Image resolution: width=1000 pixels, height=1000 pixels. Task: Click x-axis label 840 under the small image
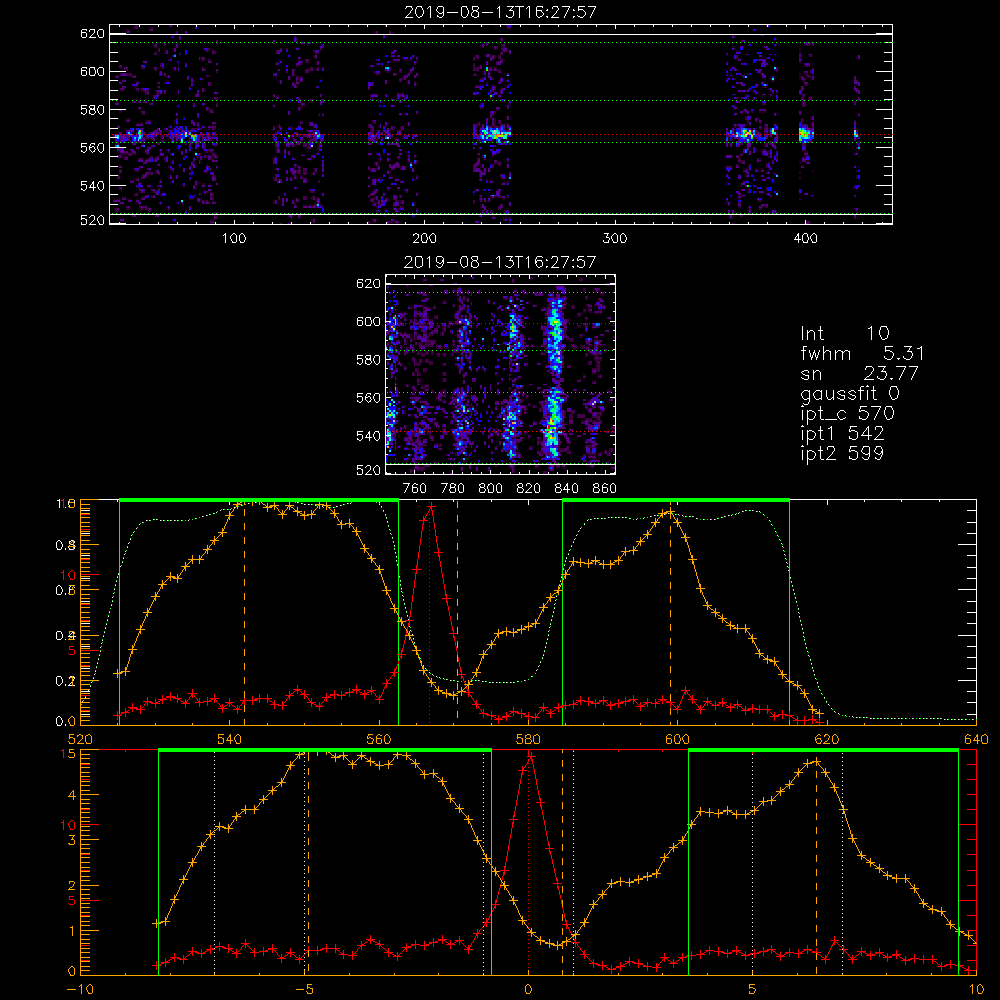566,489
